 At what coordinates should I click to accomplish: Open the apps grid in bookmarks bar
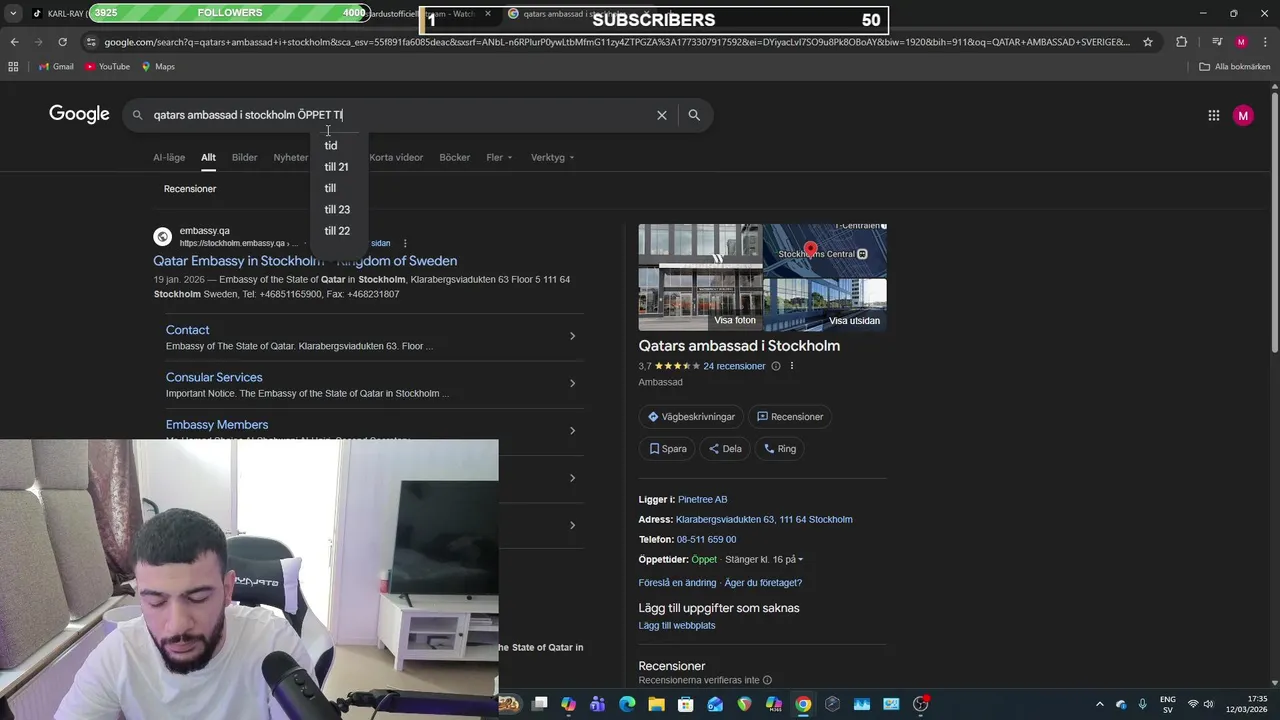[13, 66]
